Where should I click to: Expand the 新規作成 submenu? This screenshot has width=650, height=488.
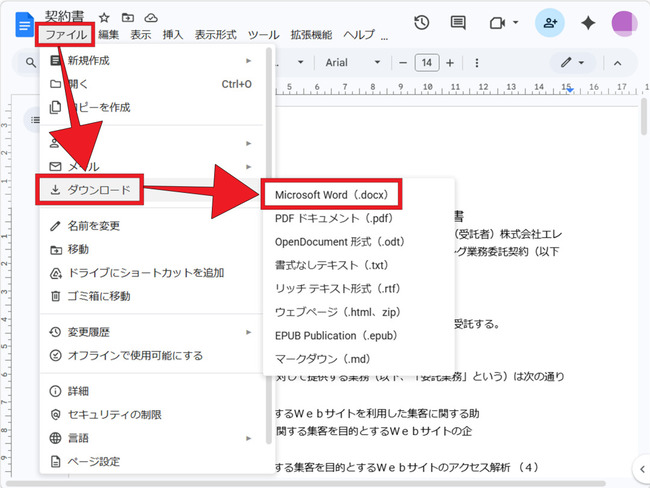(152, 61)
